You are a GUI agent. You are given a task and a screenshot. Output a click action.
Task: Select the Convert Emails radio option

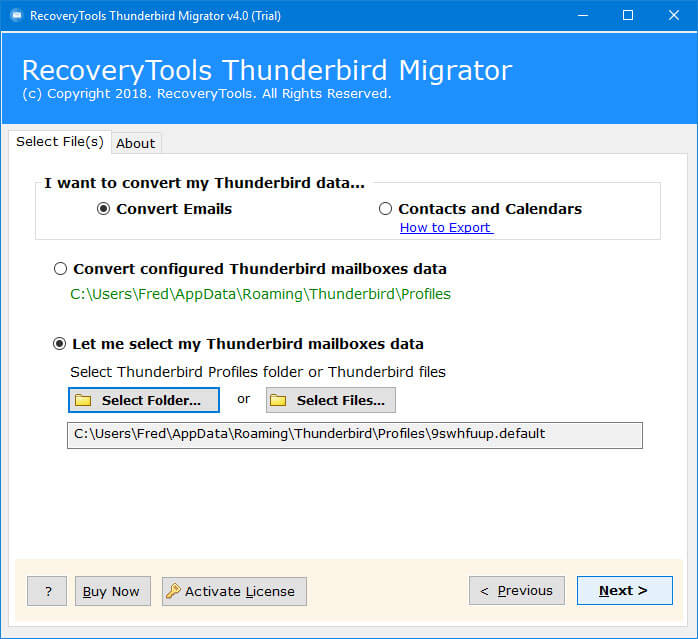pyautogui.click(x=103, y=209)
